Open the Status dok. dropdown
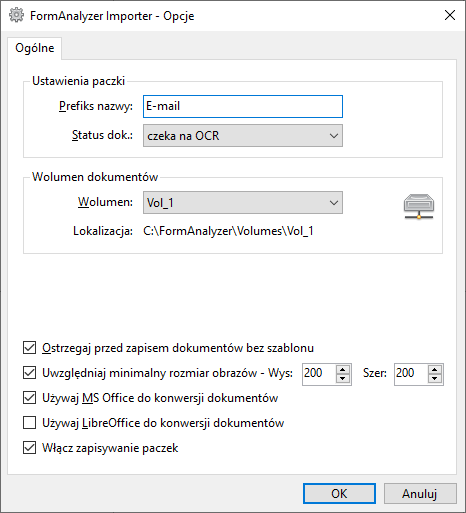The height and width of the screenshot is (513, 466). click(x=243, y=136)
